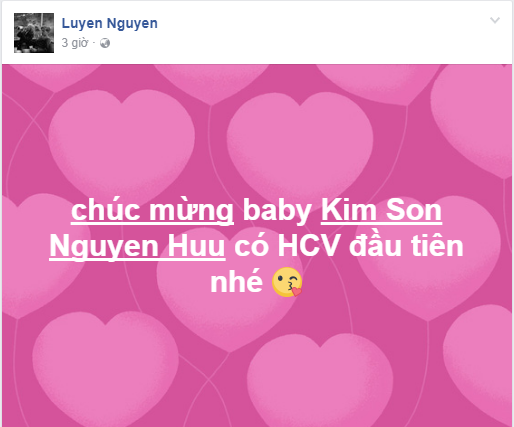
Task: Open the Luyen Nguyen profile name link
Action: pyautogui.click(x=110, y=23)
